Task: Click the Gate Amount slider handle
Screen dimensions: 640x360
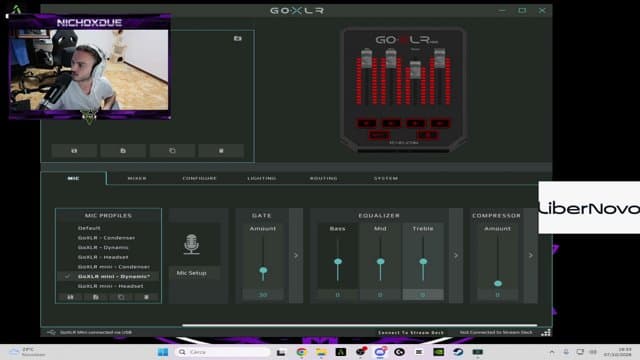Action: [x=263, y=270]
